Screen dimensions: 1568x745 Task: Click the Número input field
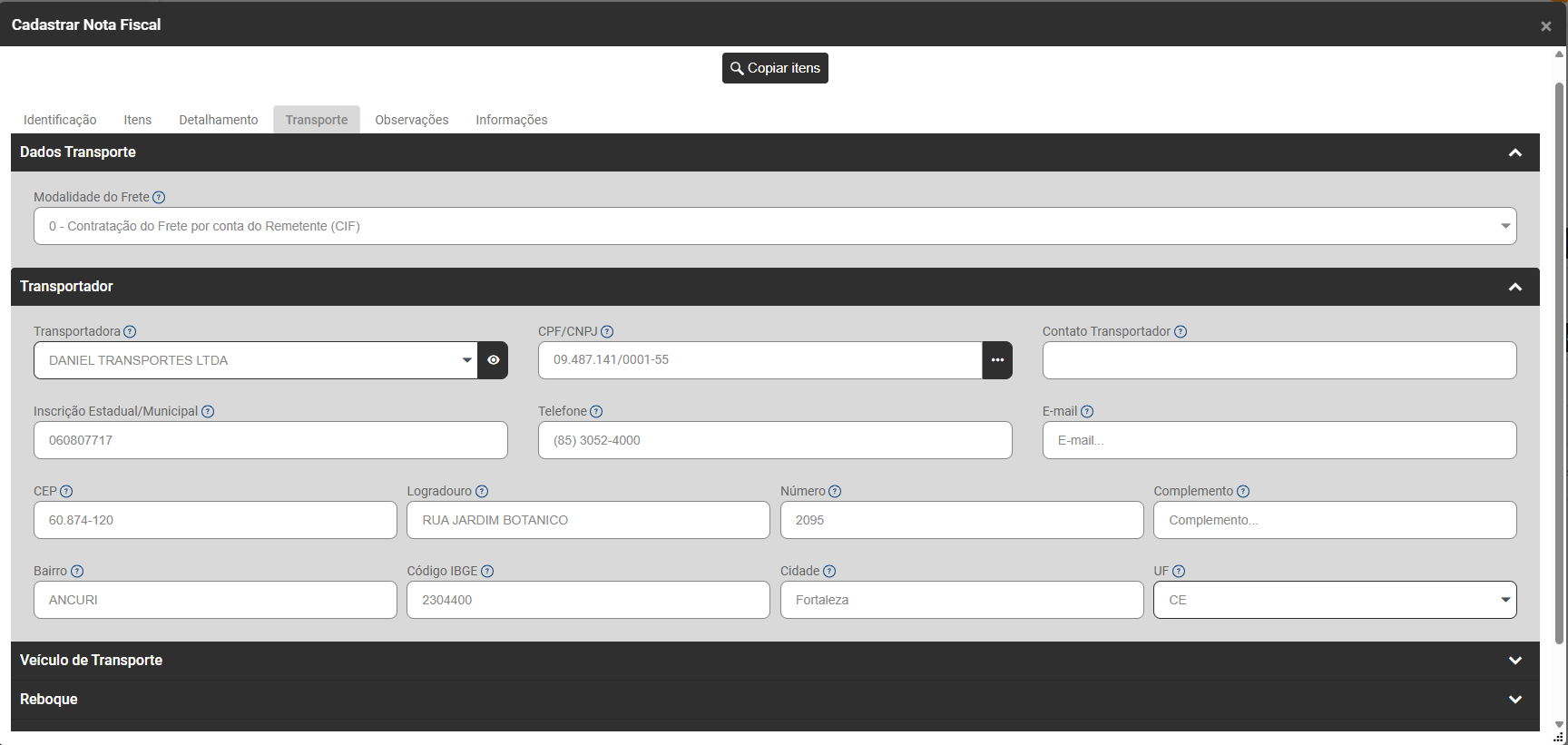[x=962, y=520]
